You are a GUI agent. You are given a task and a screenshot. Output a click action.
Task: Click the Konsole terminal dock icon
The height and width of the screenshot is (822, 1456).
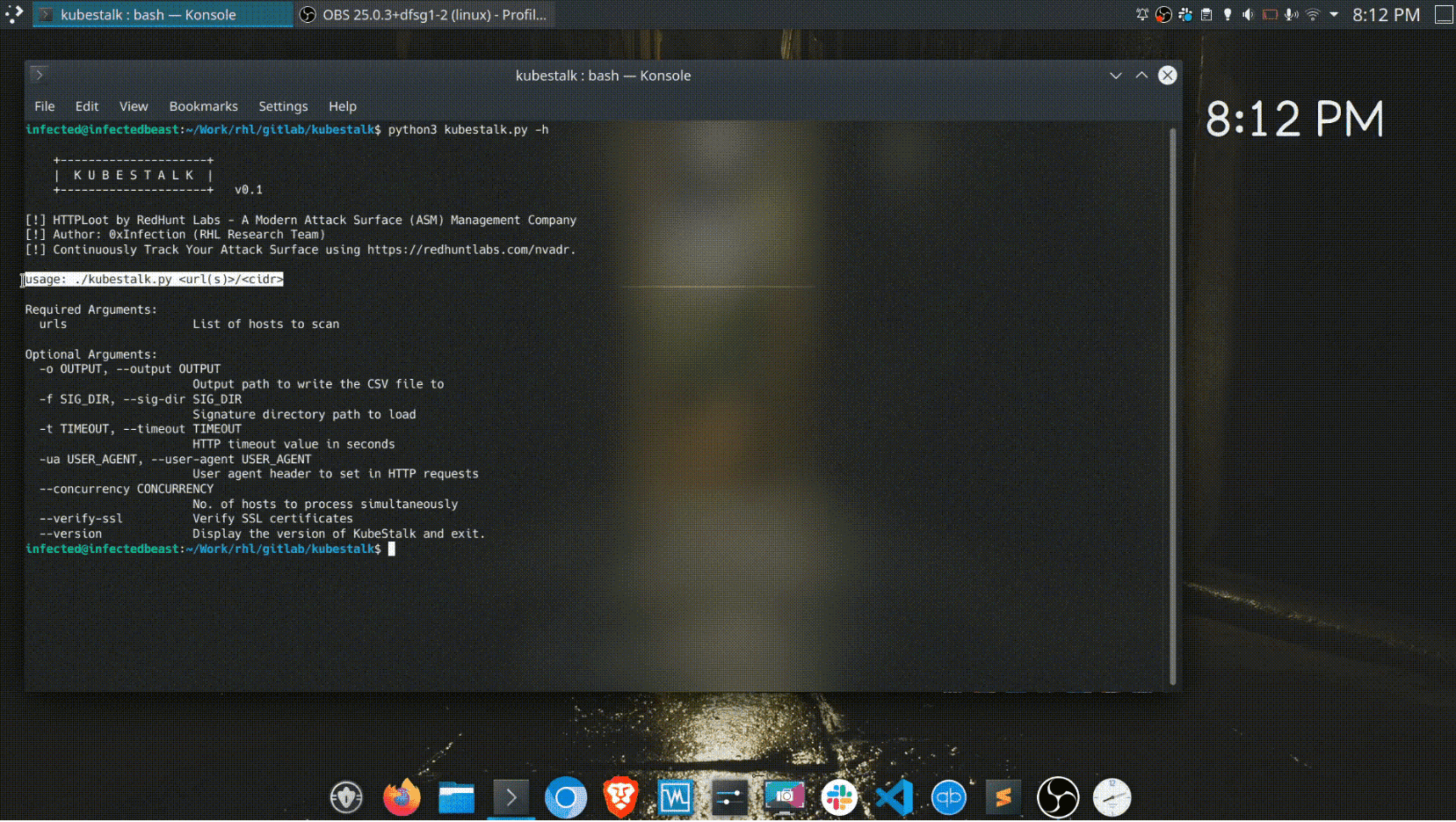coord(511,798)
